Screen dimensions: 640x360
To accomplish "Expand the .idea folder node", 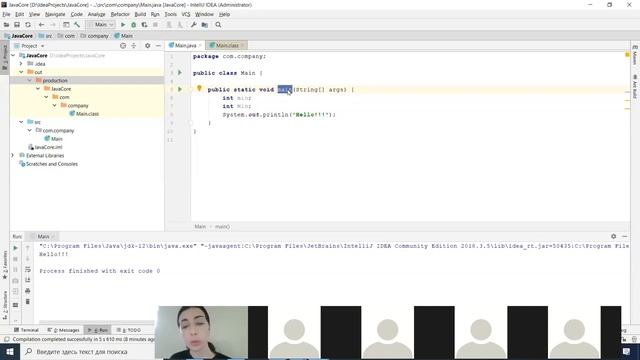I will (21, 64).
